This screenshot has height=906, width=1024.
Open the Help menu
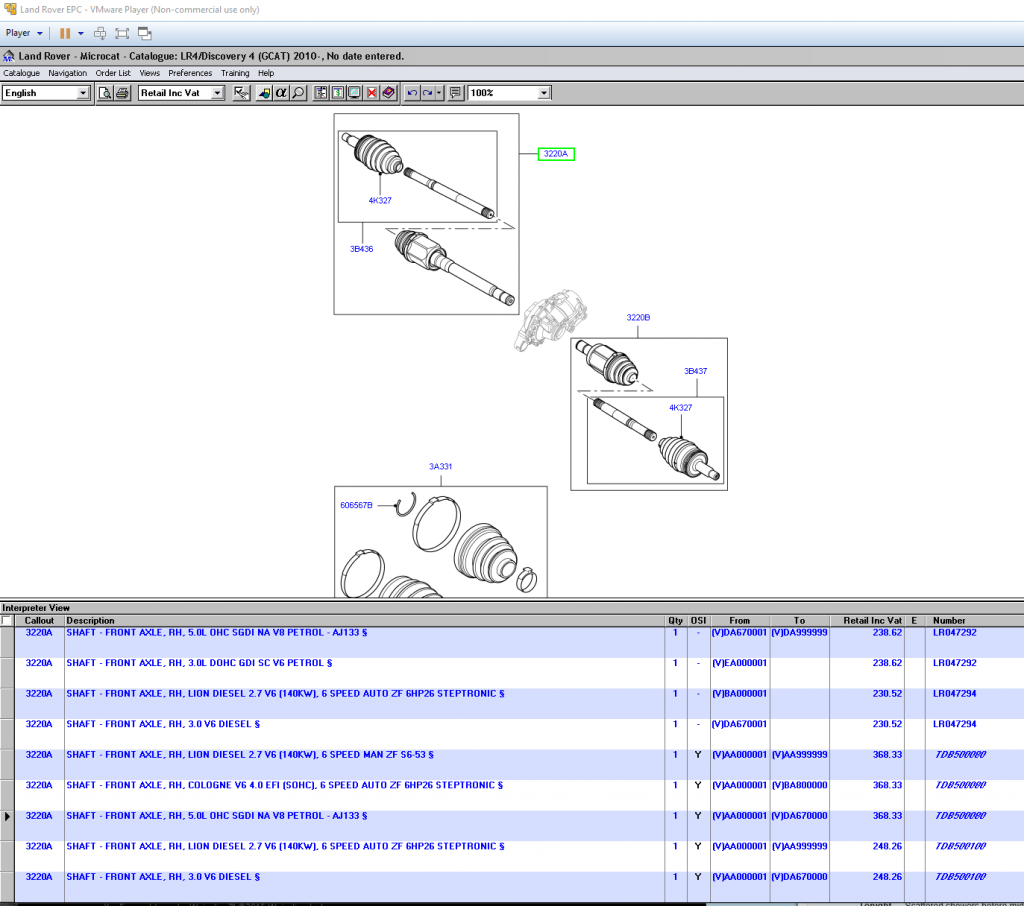(x=266, y=73)
